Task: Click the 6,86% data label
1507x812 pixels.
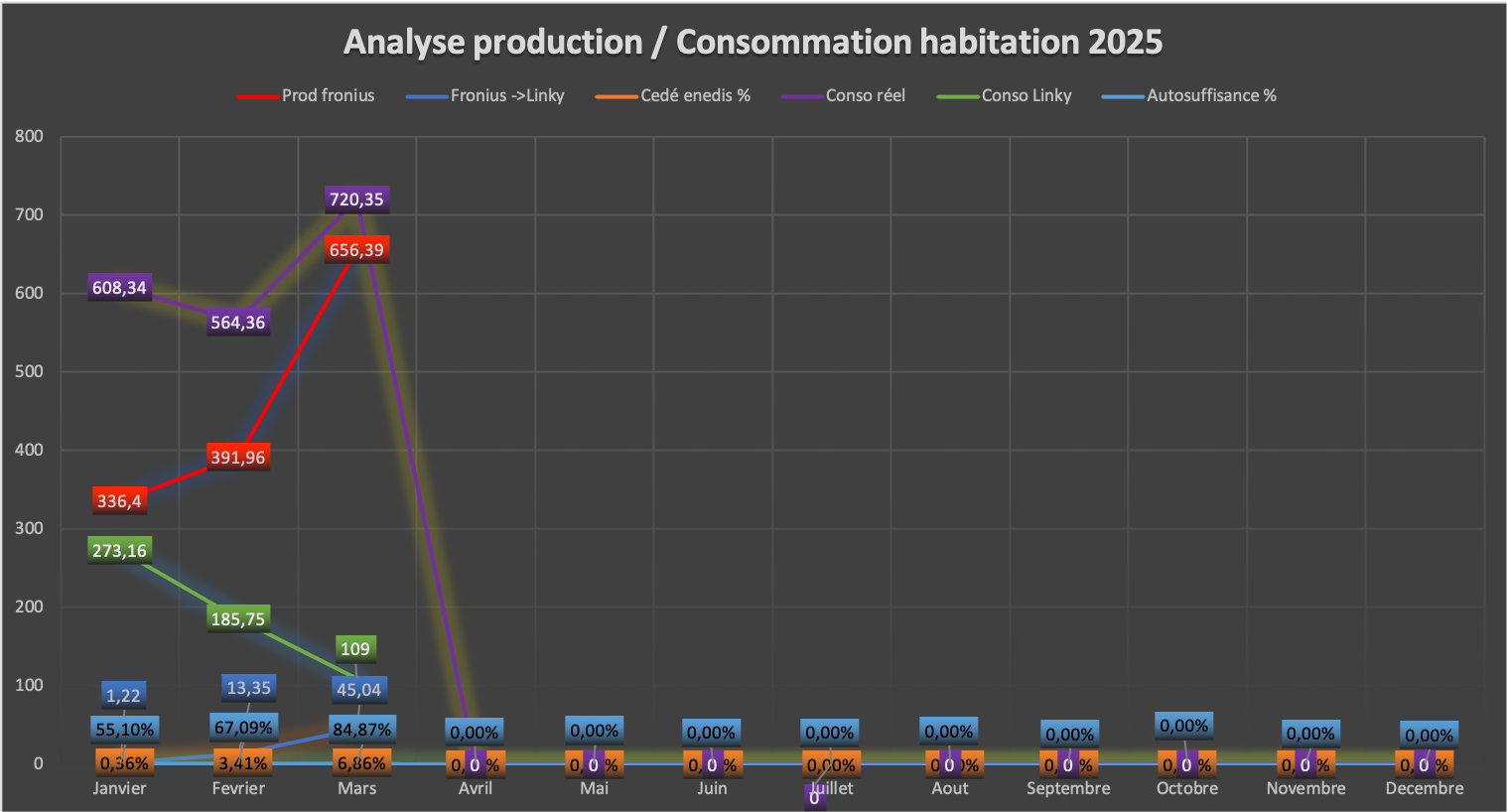Action: [x=361, y=763]
